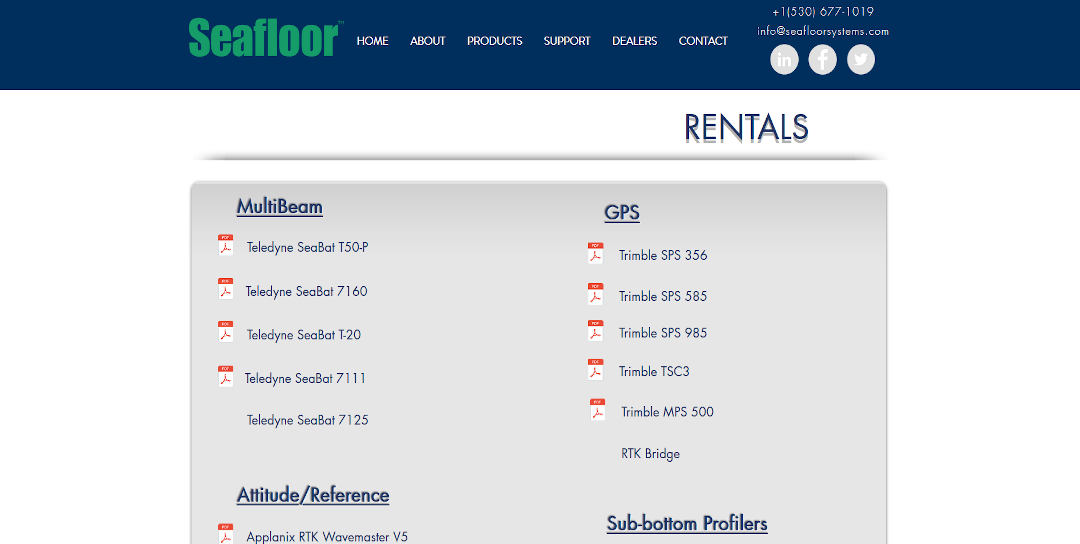Click the phone number +1(530) 677-1019
Viewport: 1080px width, 544px height.
click(823, 12)
